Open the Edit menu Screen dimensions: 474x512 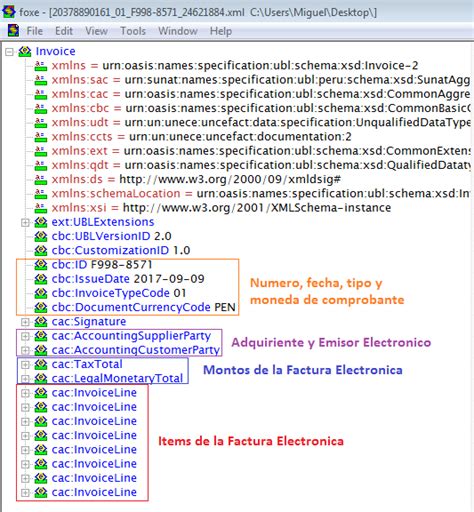coord(64,31)
